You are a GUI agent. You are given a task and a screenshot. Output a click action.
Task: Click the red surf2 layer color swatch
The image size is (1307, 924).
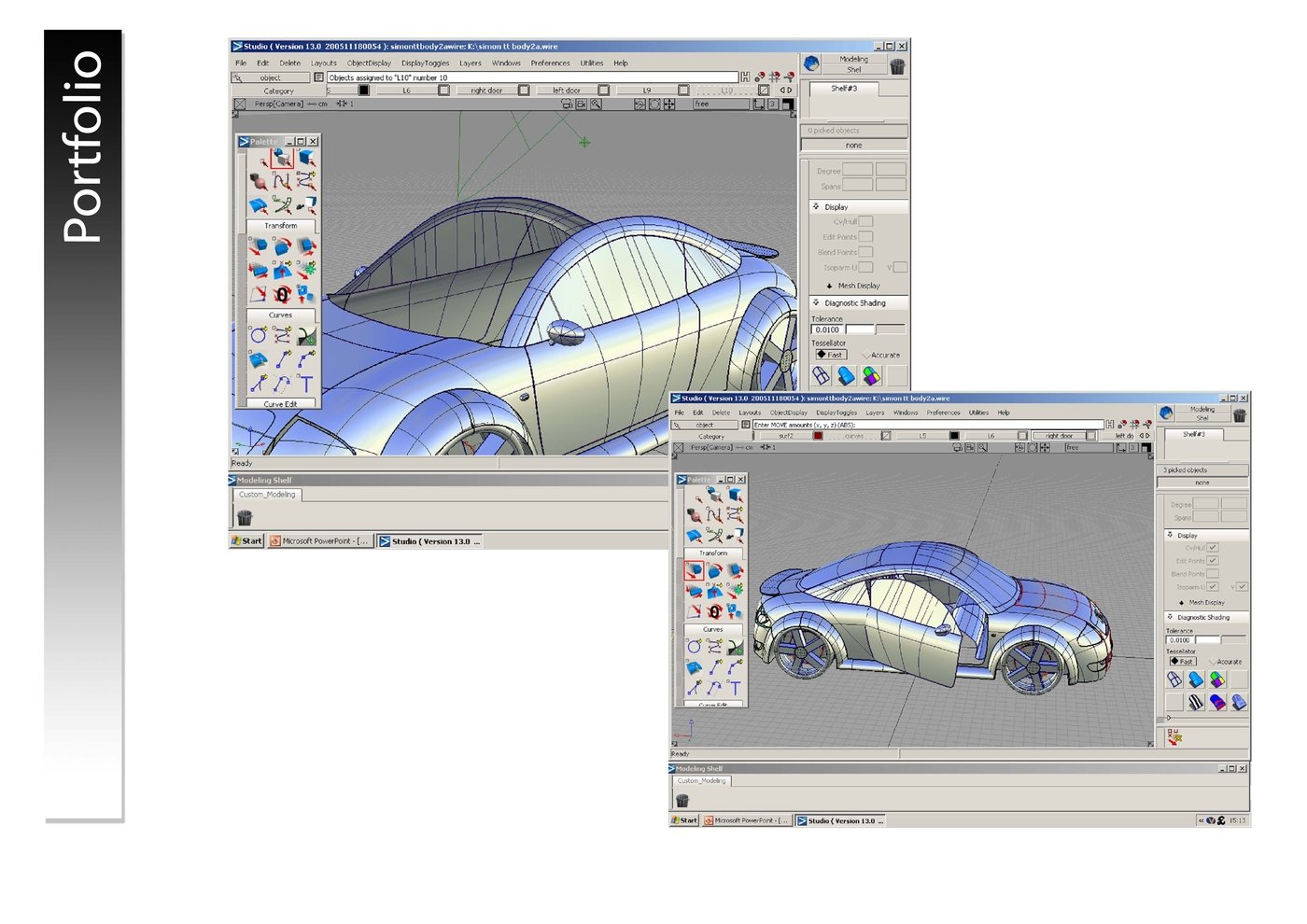click(x=818, y=436)
